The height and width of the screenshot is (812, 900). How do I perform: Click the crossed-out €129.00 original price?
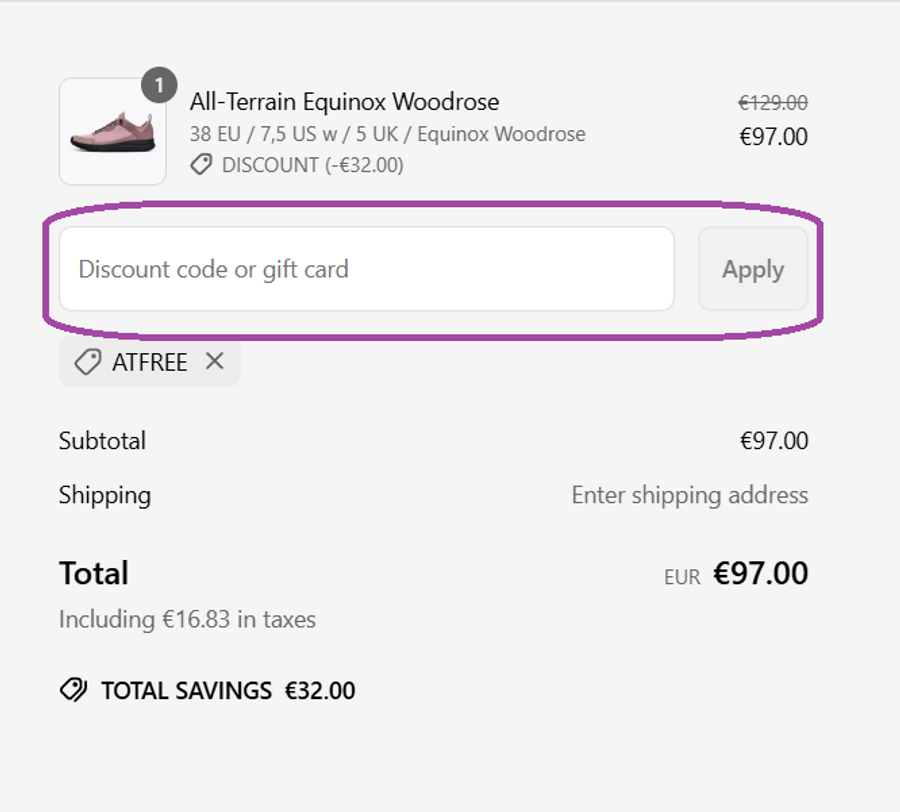[772, 103]
